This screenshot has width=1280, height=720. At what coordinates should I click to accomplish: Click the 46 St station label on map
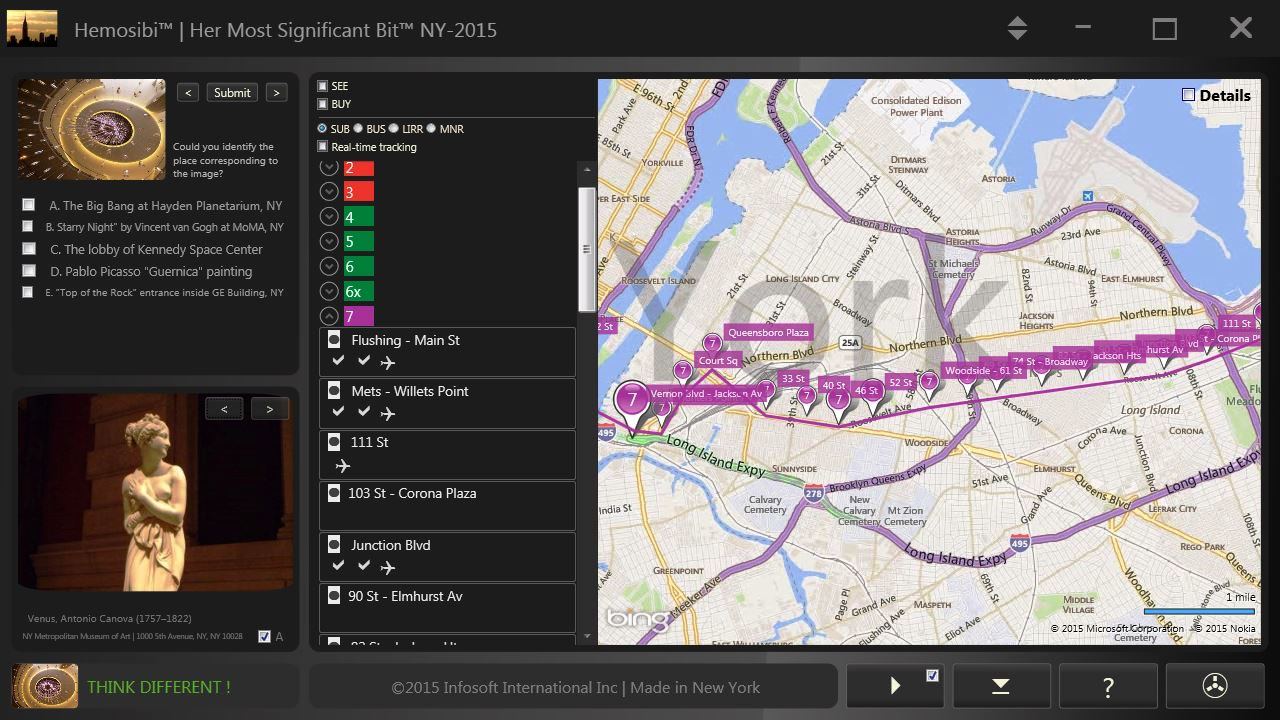point(866,390)
